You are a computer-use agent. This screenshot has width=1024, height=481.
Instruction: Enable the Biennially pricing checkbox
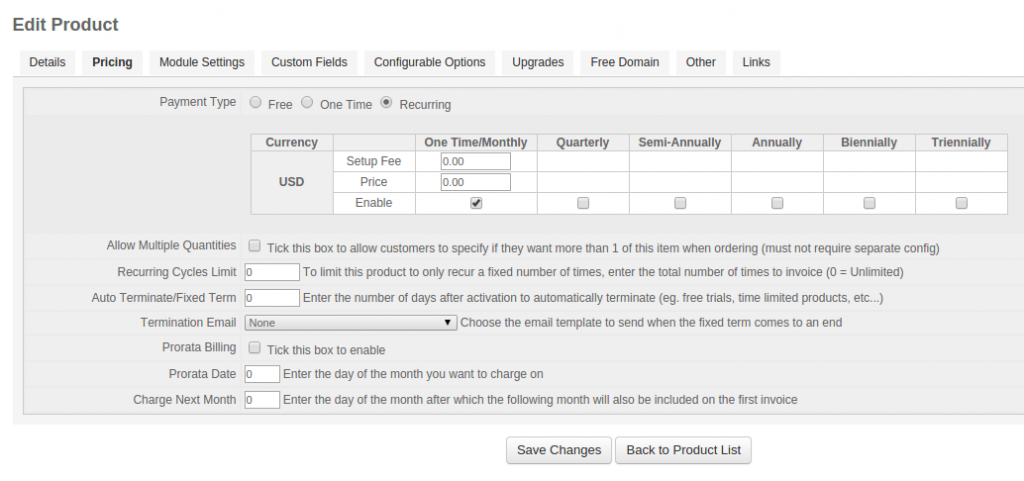[869, 203]
